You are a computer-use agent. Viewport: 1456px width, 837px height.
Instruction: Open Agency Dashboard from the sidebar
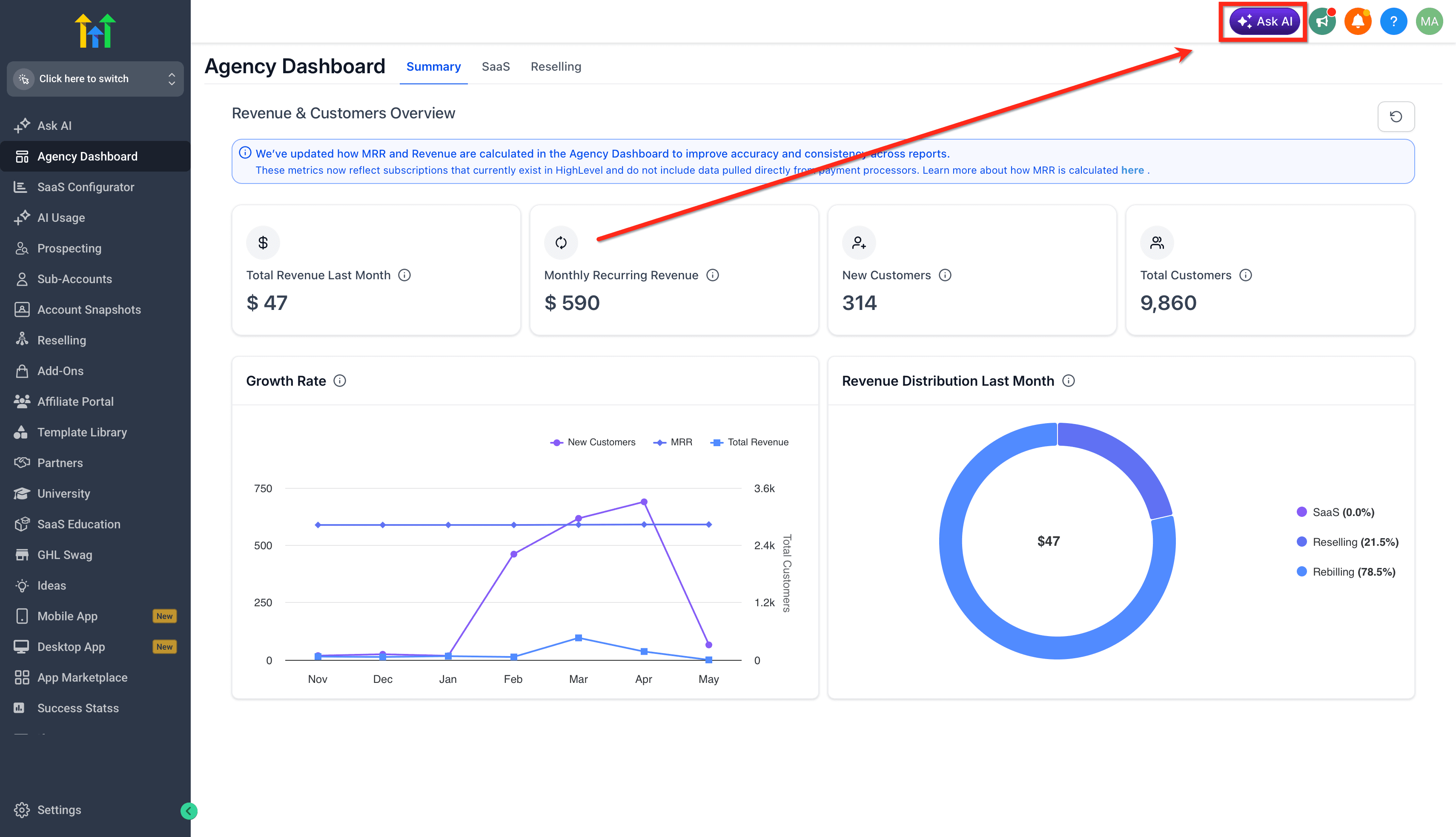tap(95, 156)
